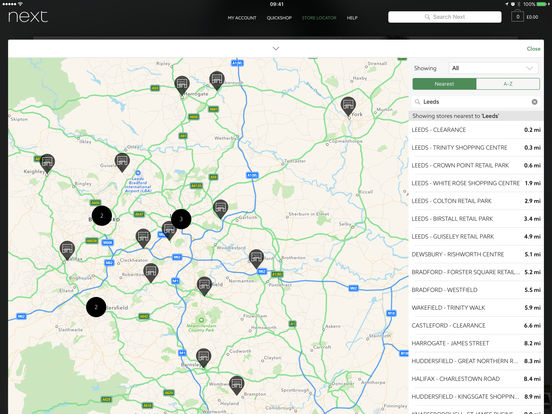The height and width of the screenshot is (414, 552).
Task: Open Help menu item
Action: tap(352, 18)
